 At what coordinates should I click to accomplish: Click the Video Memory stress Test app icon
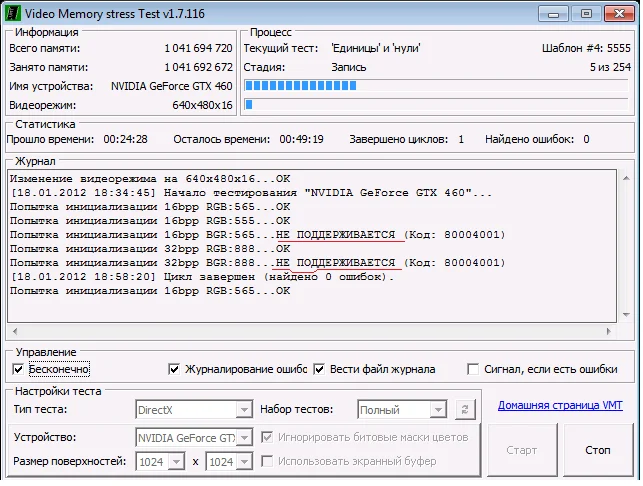[x=12, y=14]
